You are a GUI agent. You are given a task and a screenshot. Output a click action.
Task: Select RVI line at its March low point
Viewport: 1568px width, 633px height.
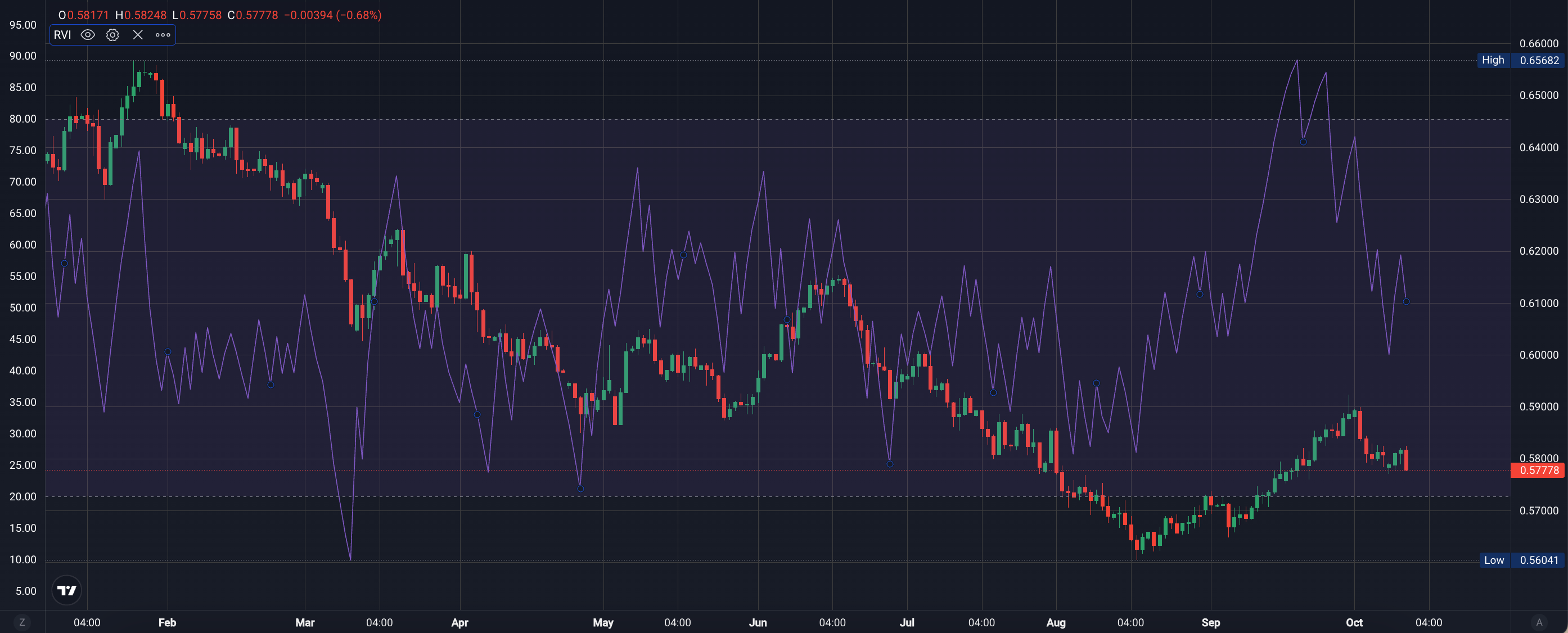[x=350, y=559]
